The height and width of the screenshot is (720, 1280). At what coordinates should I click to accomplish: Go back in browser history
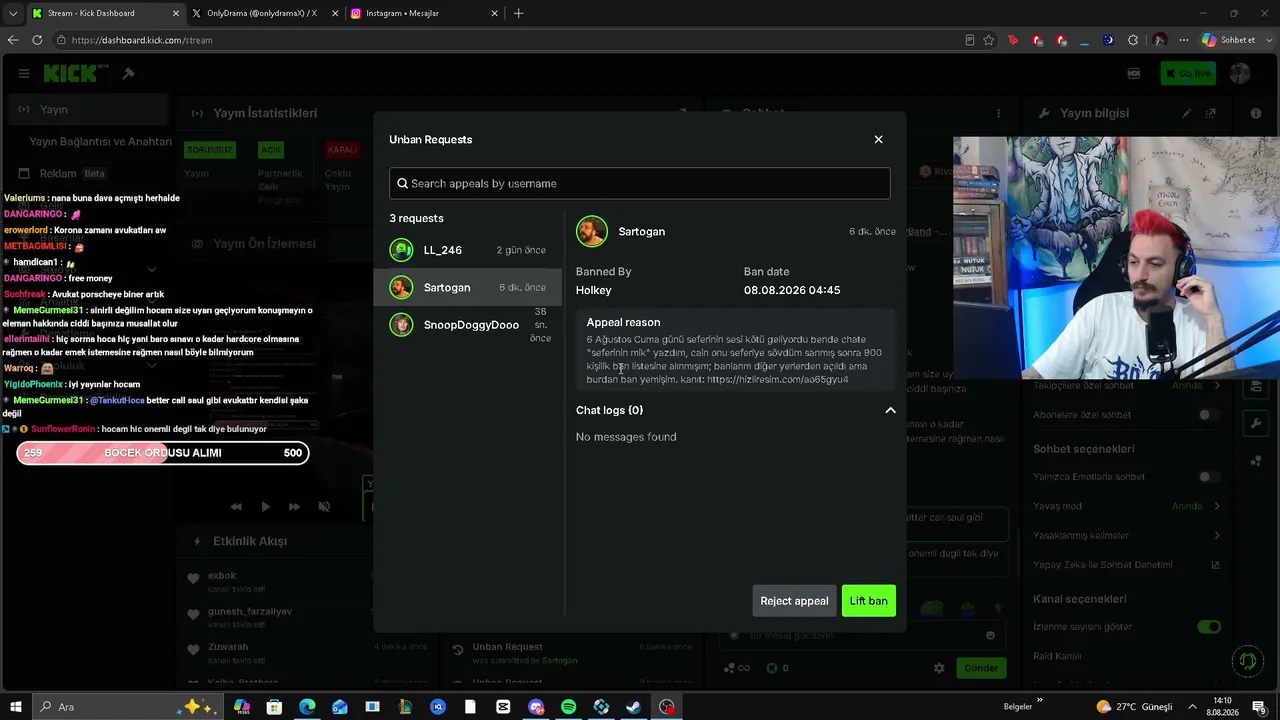[13, 40]
